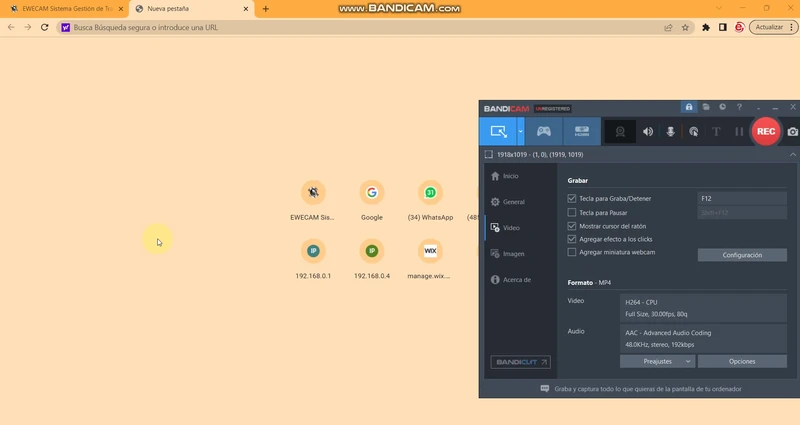Open the scheduled recording clock icon
Image resolution: width=800 pixels, height=425 pixels.
pos(722,107)
